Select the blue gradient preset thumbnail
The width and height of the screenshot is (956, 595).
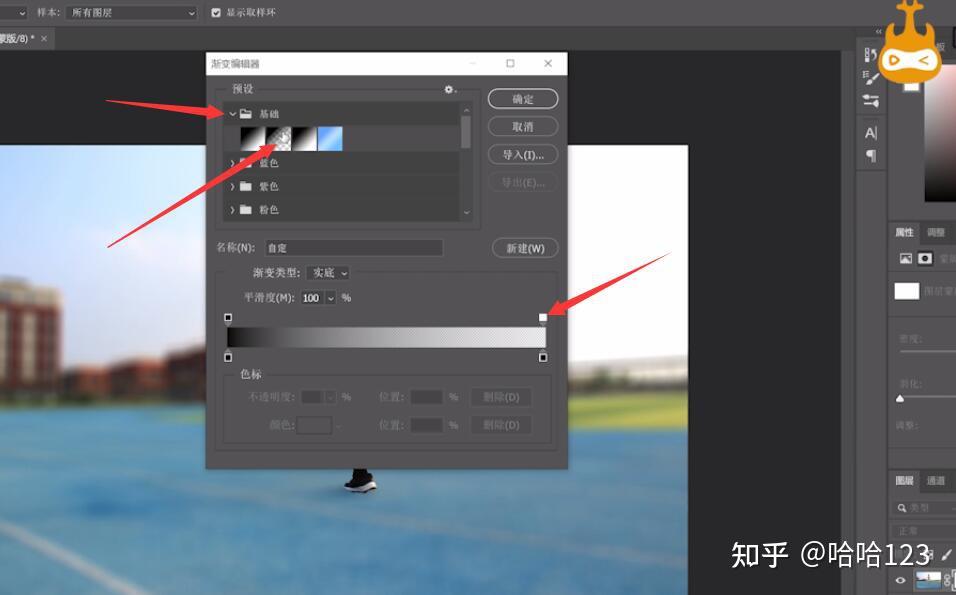[330, 138]
